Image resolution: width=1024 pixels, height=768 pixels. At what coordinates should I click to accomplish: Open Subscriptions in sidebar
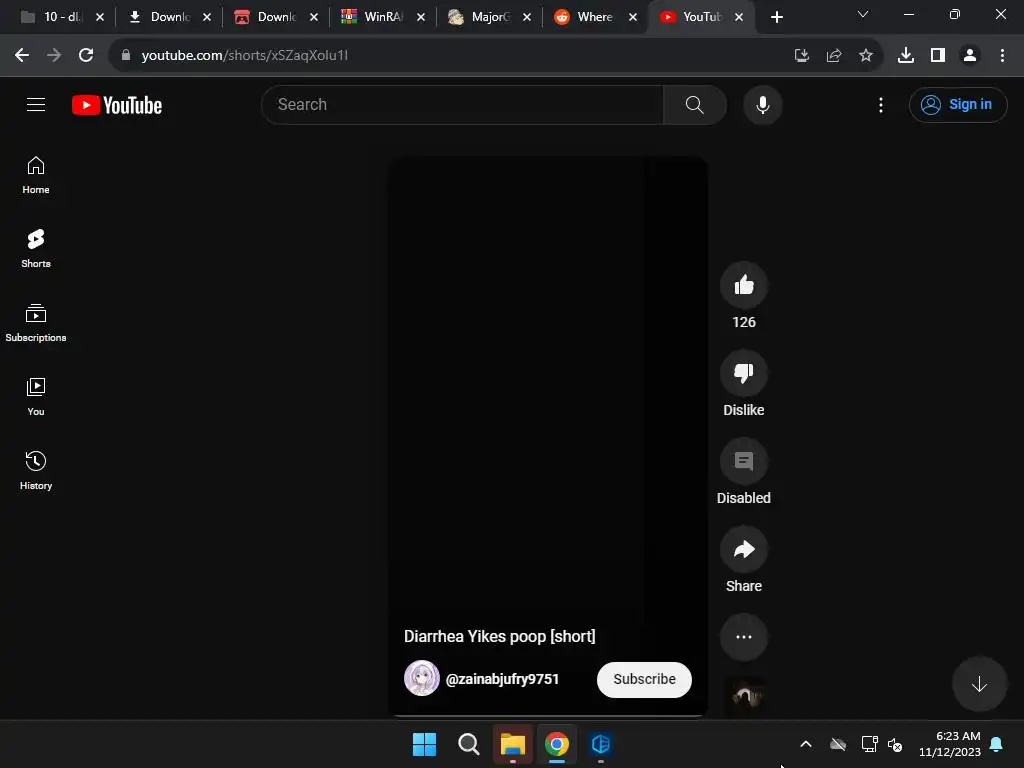(x=36, y=323)
